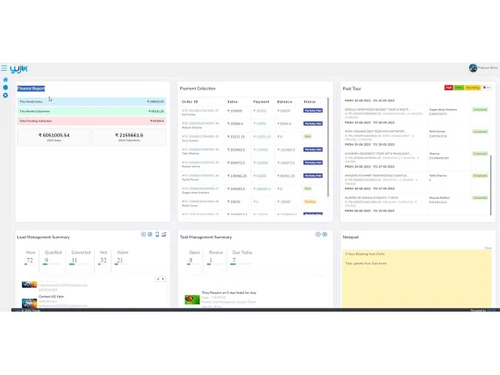500x375 pixels.
Task: Click task text 'They Require an 5 star hotel'
Action: click(229, 293)
